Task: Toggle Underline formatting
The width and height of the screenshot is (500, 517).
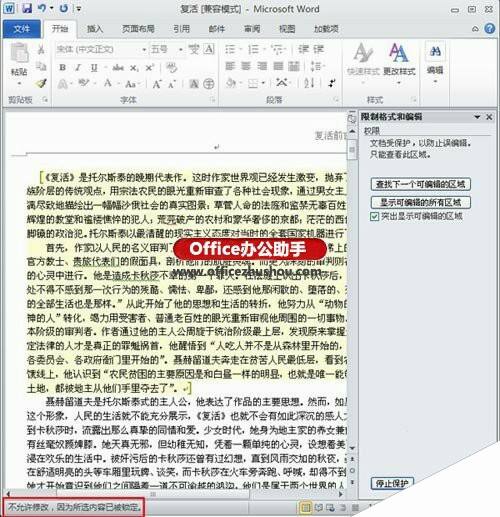Action: tap(94, 68)
